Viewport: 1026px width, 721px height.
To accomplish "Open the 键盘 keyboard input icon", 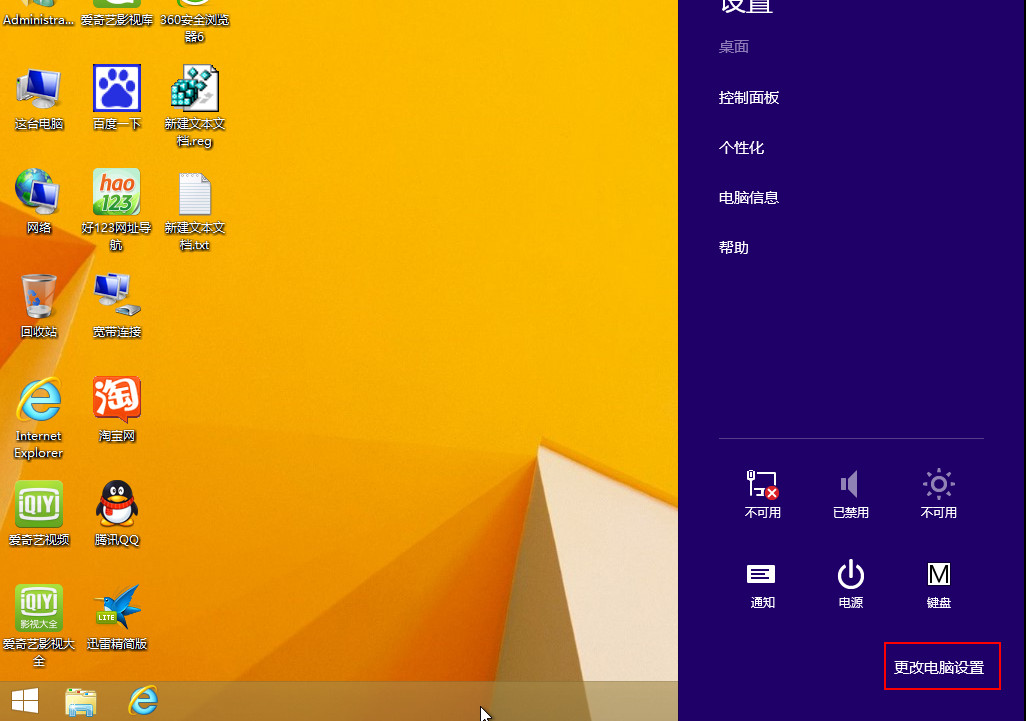I will click(x=938, y=584).
